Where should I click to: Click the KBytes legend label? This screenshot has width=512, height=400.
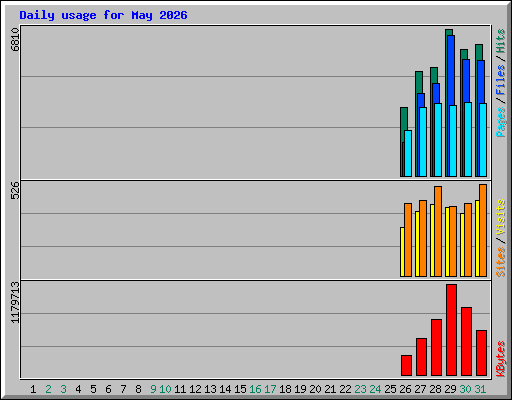[x=501, y=359]
